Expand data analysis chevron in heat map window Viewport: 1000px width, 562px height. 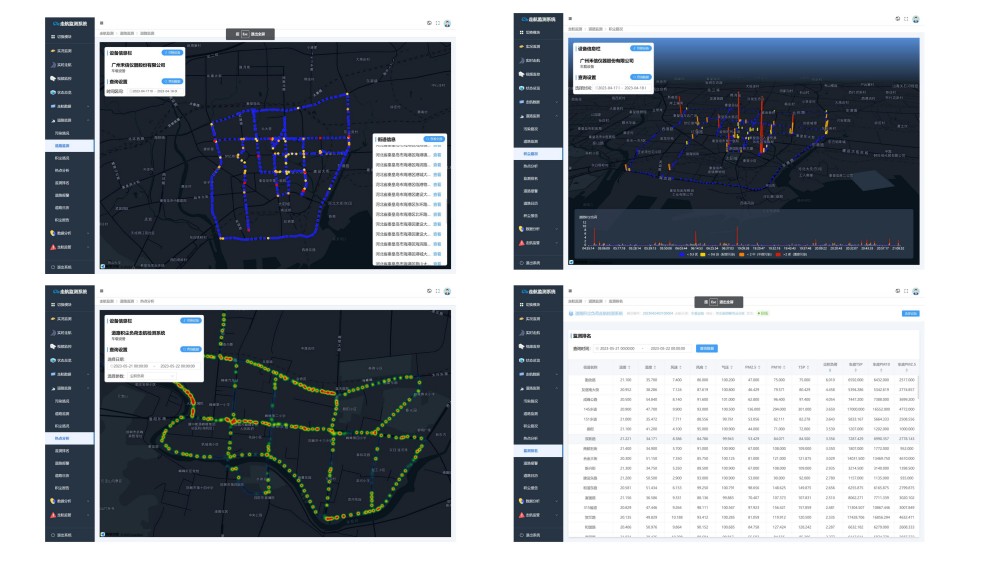tap(89, 501)
